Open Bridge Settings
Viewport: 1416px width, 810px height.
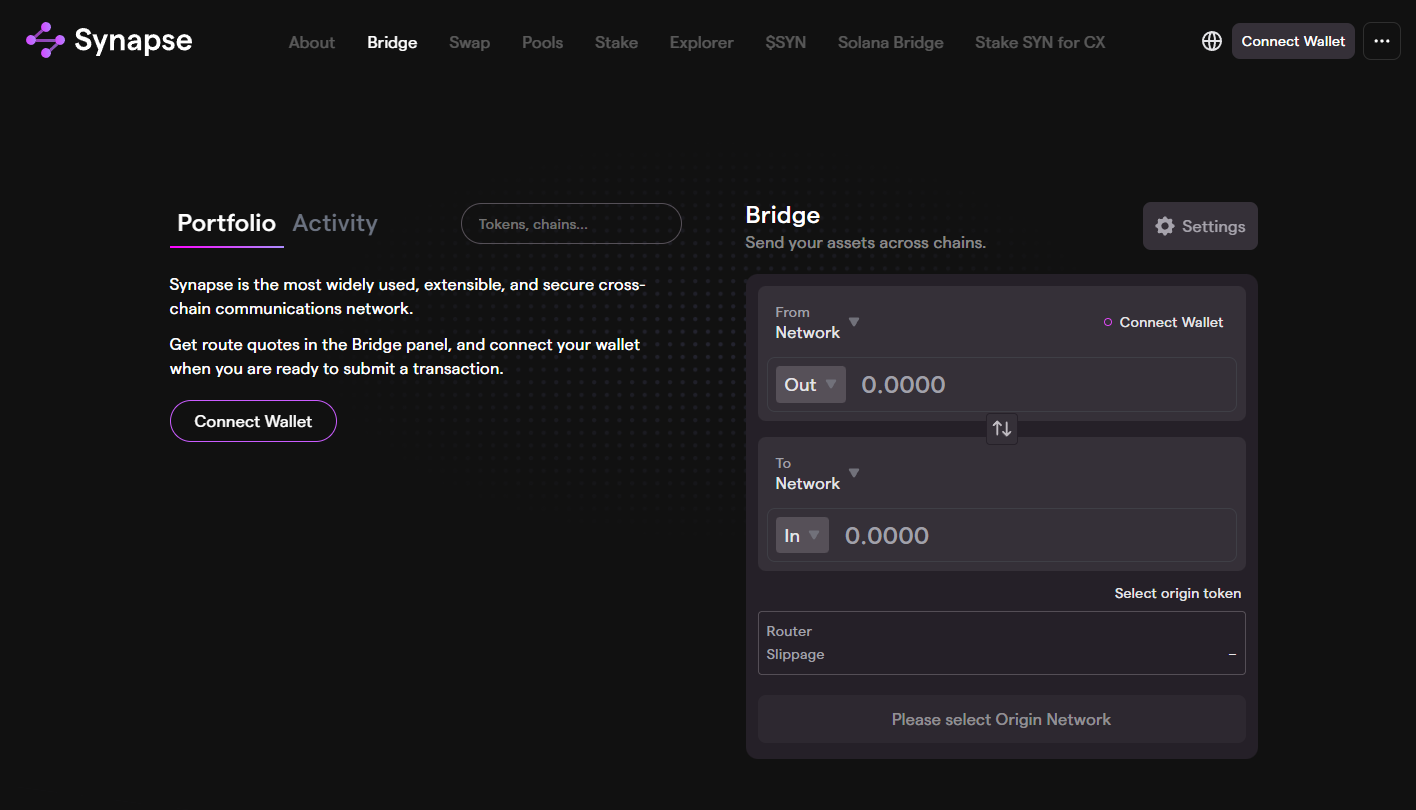[1200, 226]
